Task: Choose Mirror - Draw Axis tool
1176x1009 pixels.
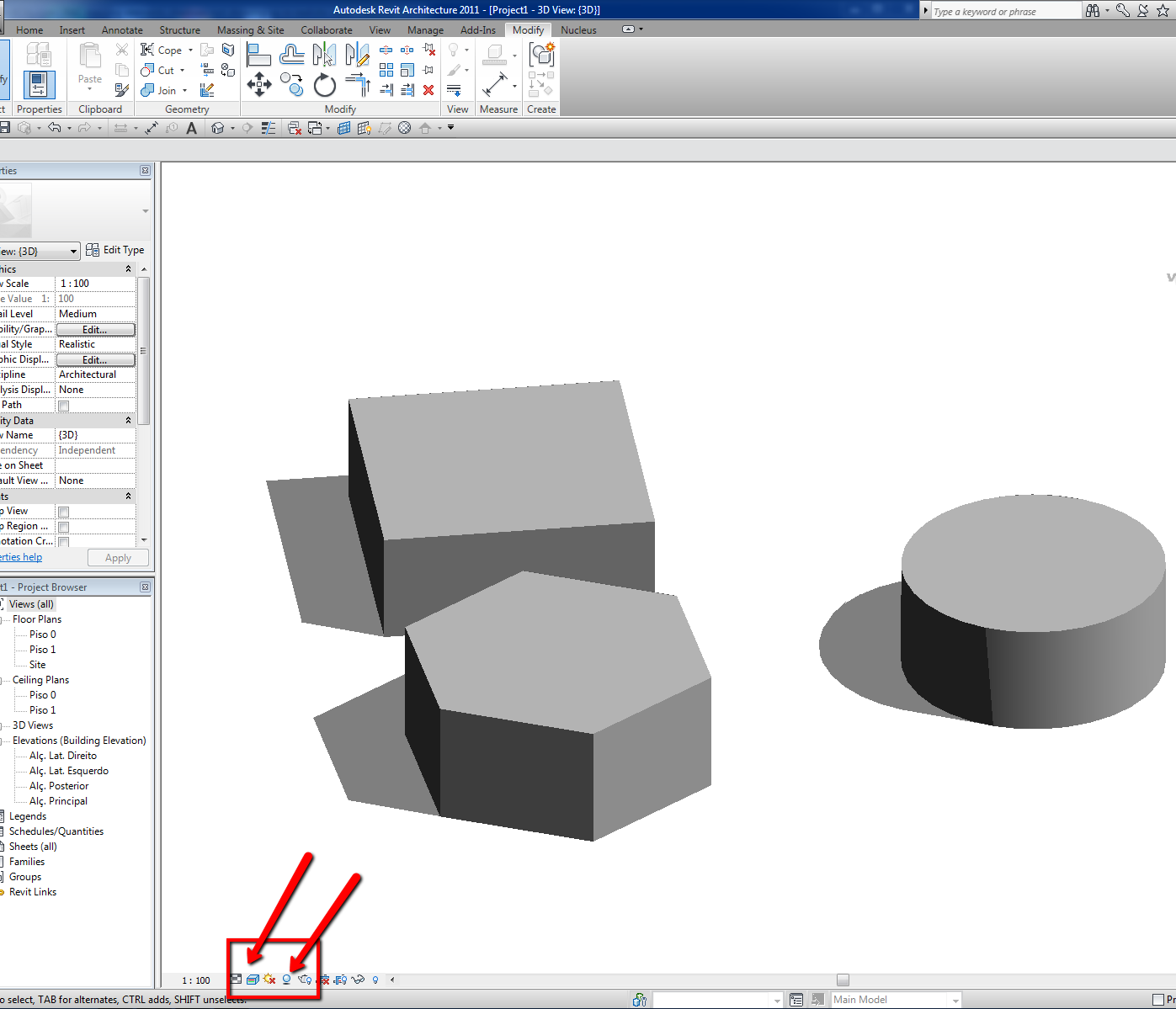Action: pos(357,55)
